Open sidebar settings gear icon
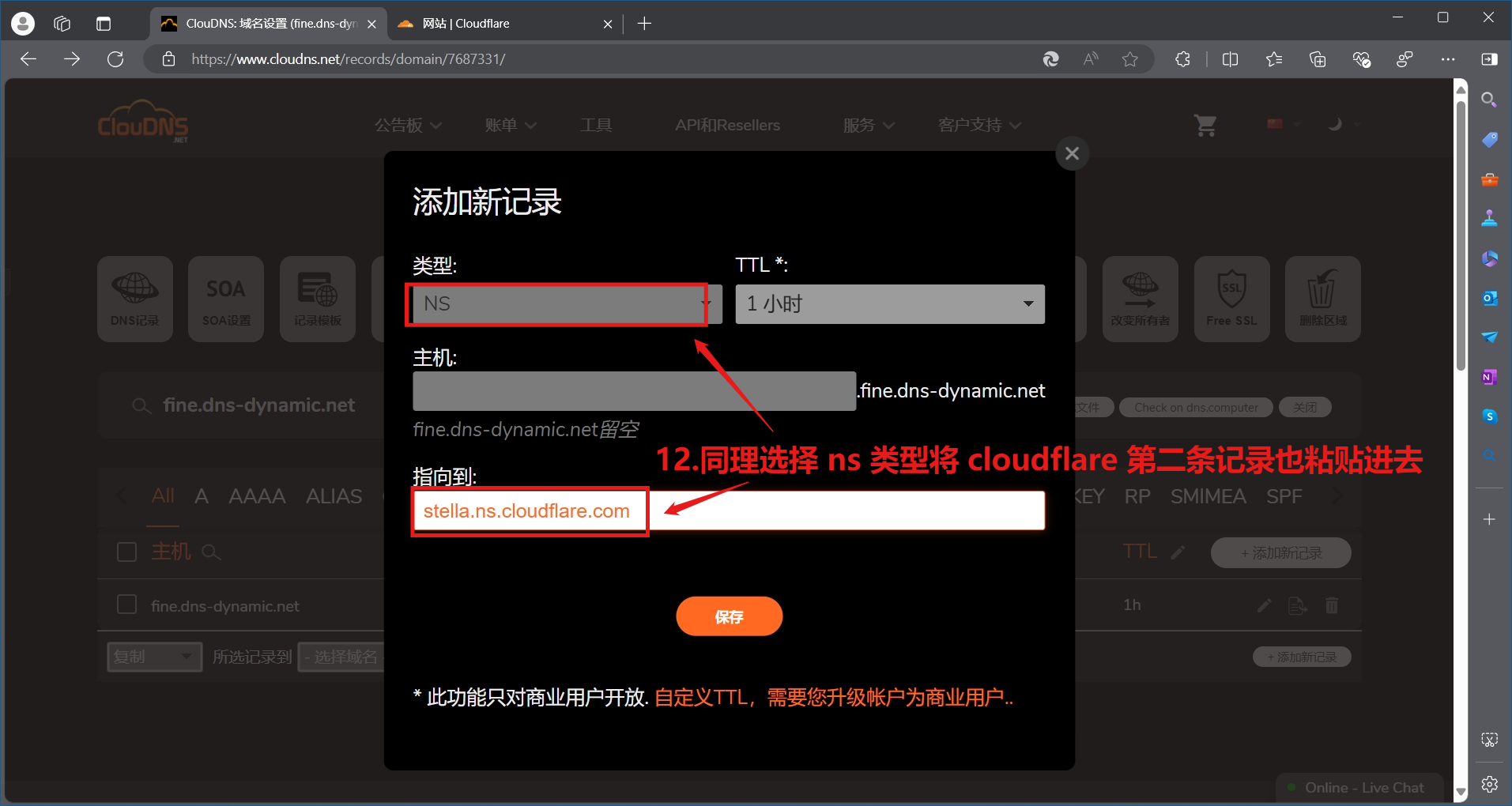Image resolution: width=1512 pixels, height=806 pixels. click(1489, 784)
